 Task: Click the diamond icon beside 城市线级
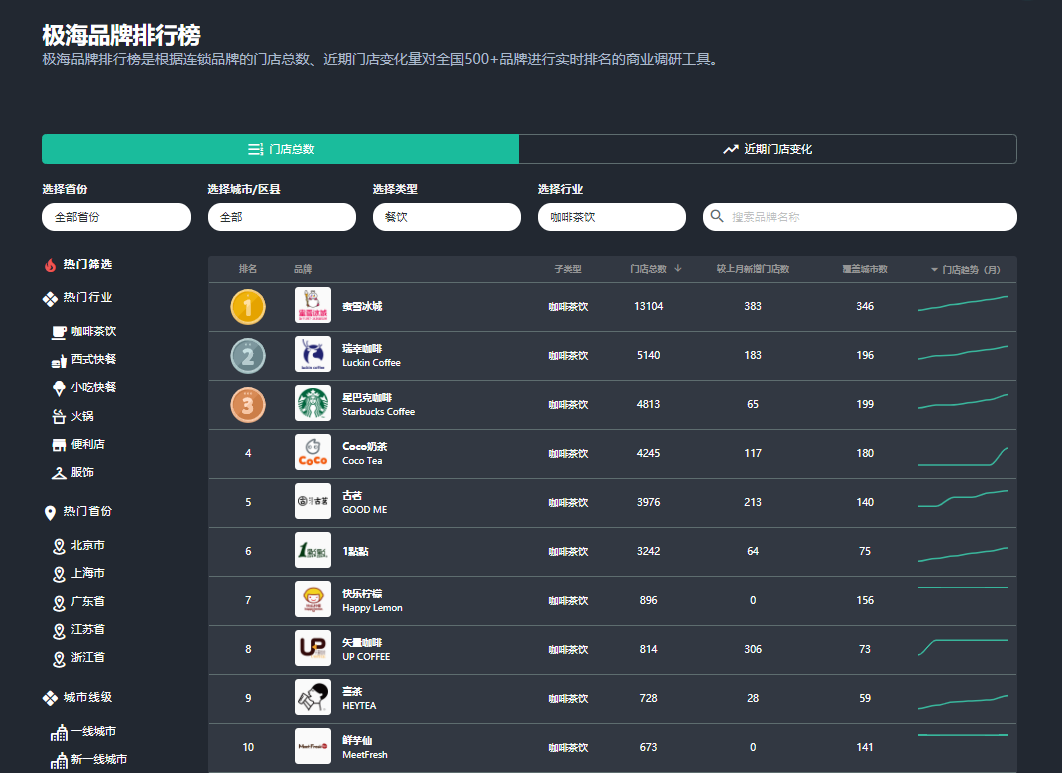(50, 698)
